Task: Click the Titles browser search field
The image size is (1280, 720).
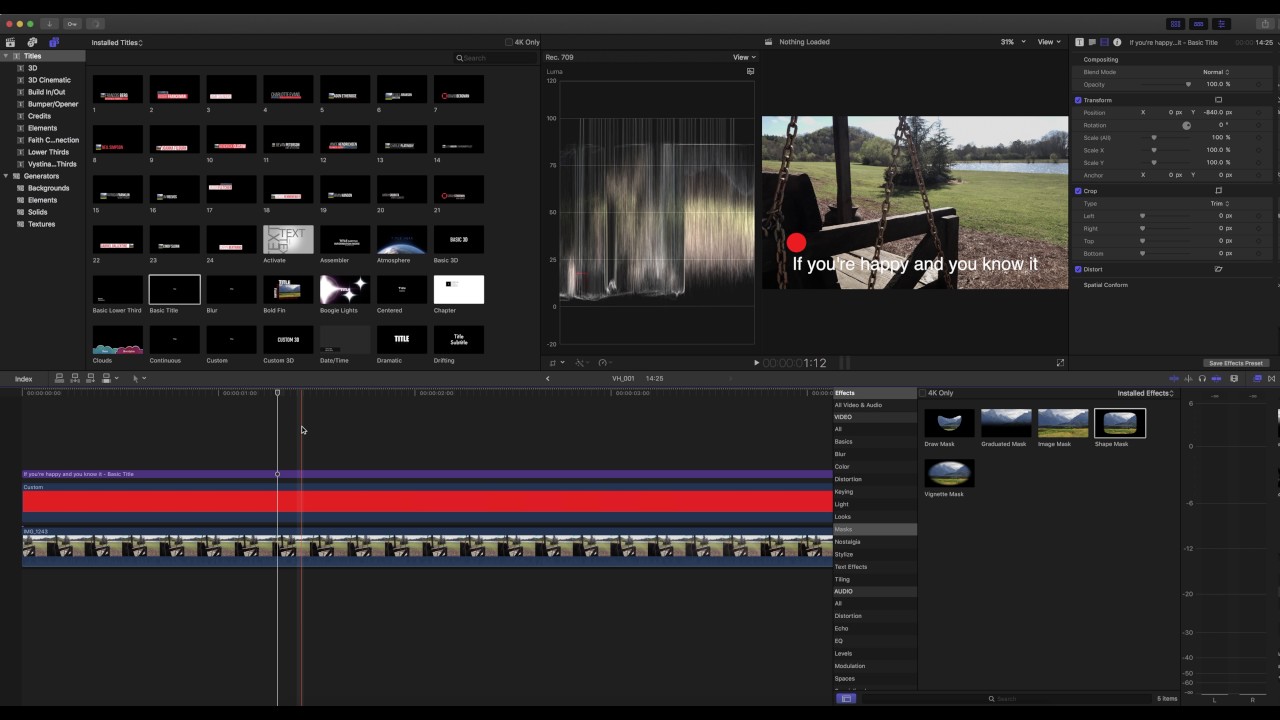Action: pyautogui.click(x=495, y=58)
